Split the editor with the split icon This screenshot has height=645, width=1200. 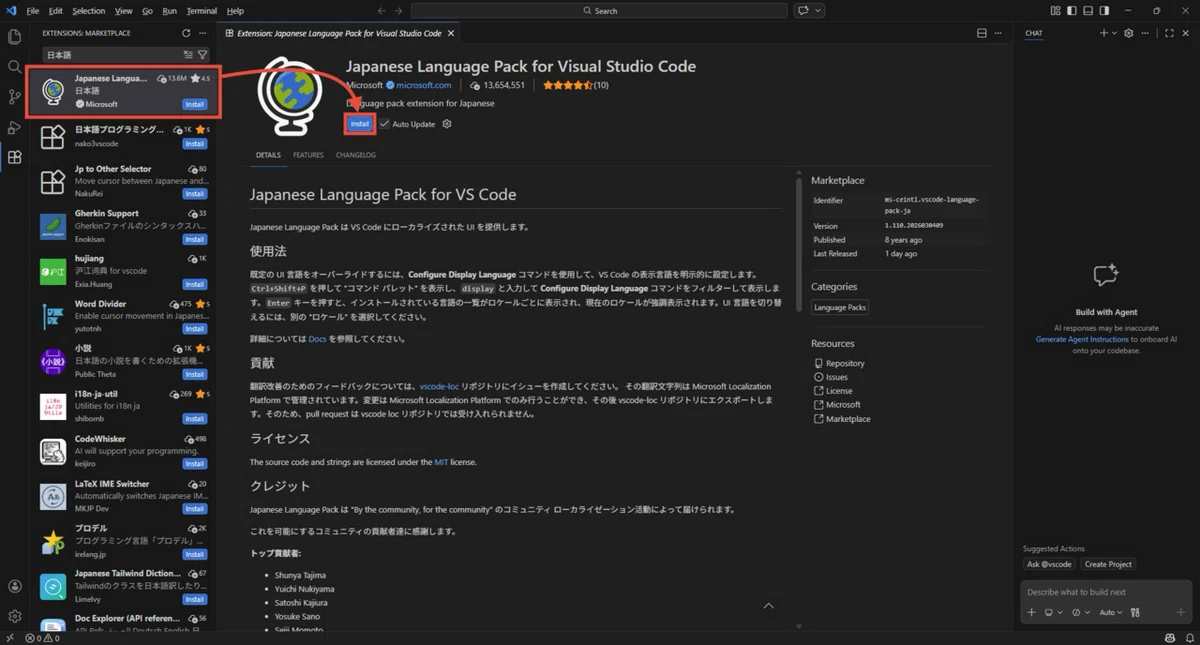[981, 33]
